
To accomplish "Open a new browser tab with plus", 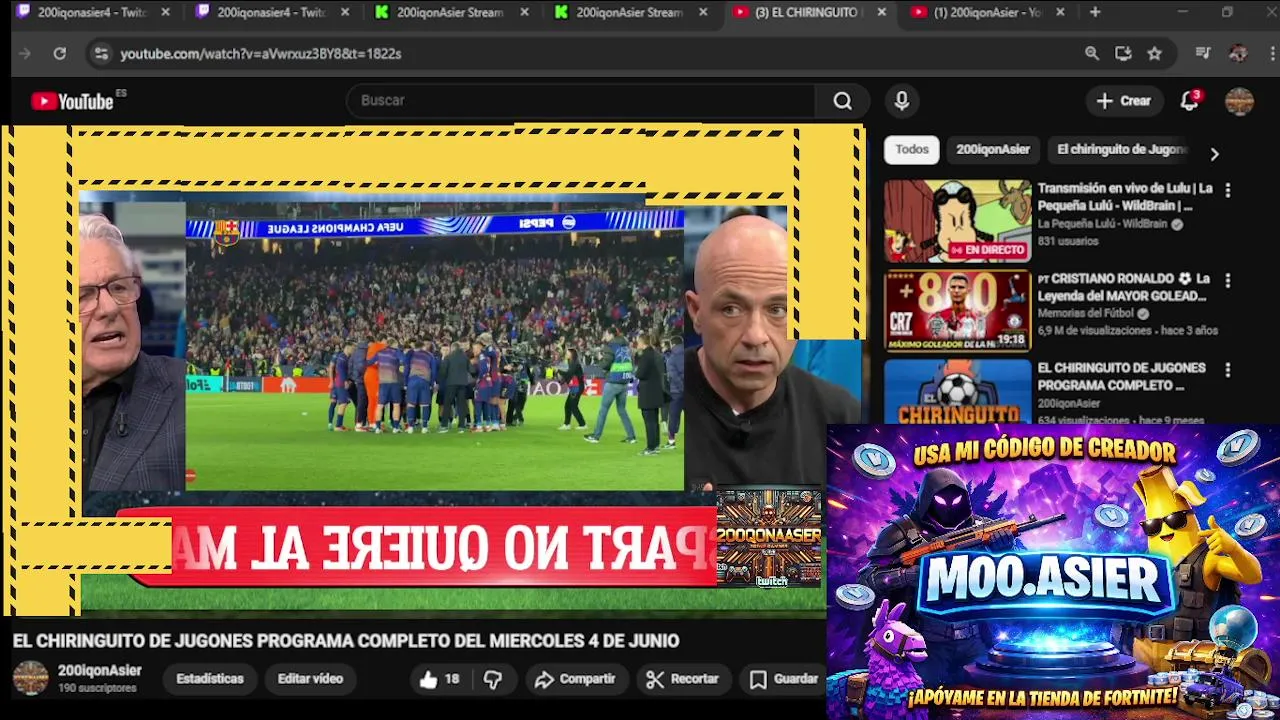I will point(1095,12).
